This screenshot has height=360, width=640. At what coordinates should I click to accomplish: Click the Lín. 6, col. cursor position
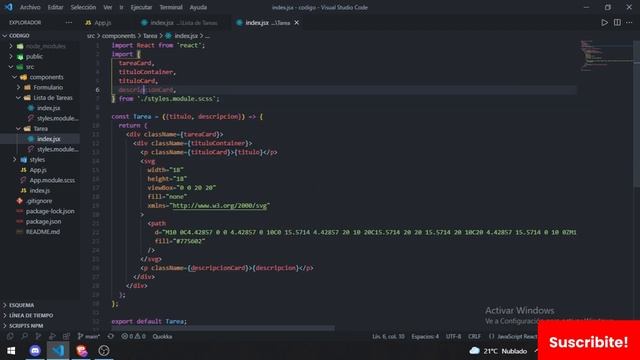(x=388, y=336)
